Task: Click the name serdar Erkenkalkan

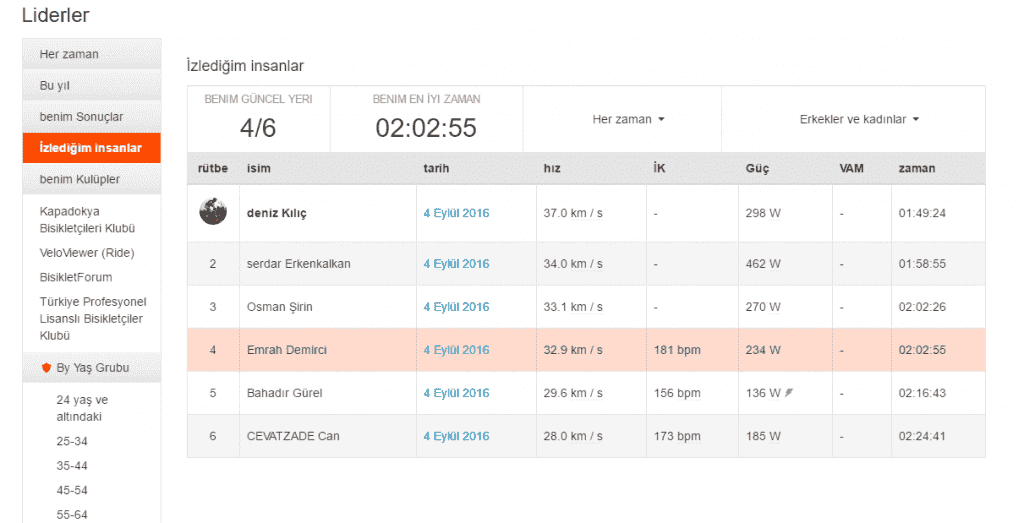Action: coord(298,264)
